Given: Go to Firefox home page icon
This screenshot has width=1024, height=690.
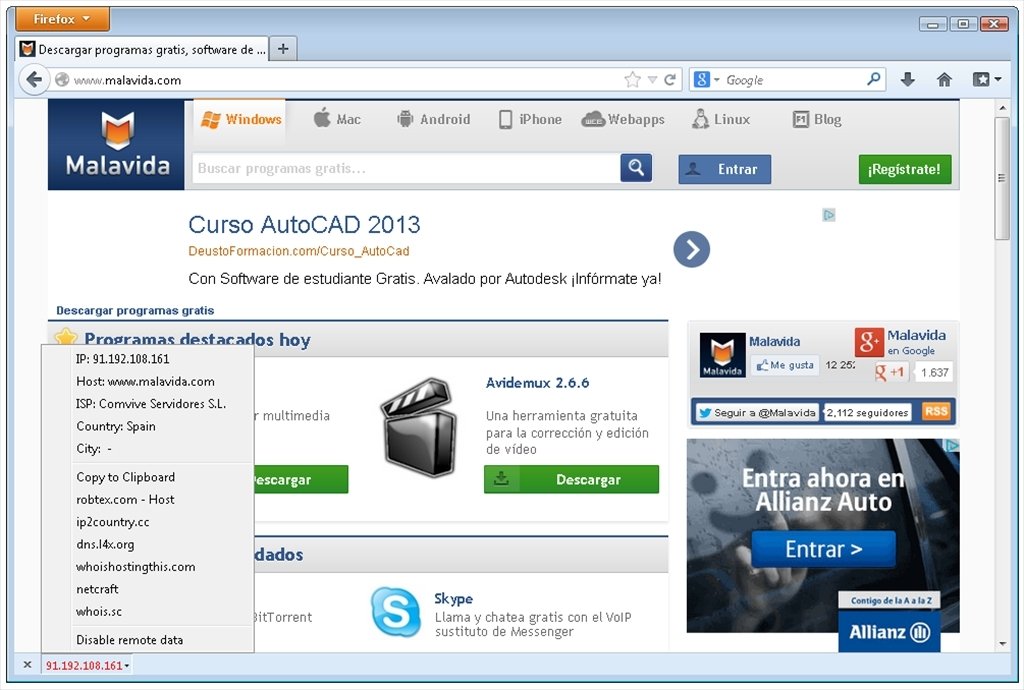Looking at the screenshot, I should 944,80.
